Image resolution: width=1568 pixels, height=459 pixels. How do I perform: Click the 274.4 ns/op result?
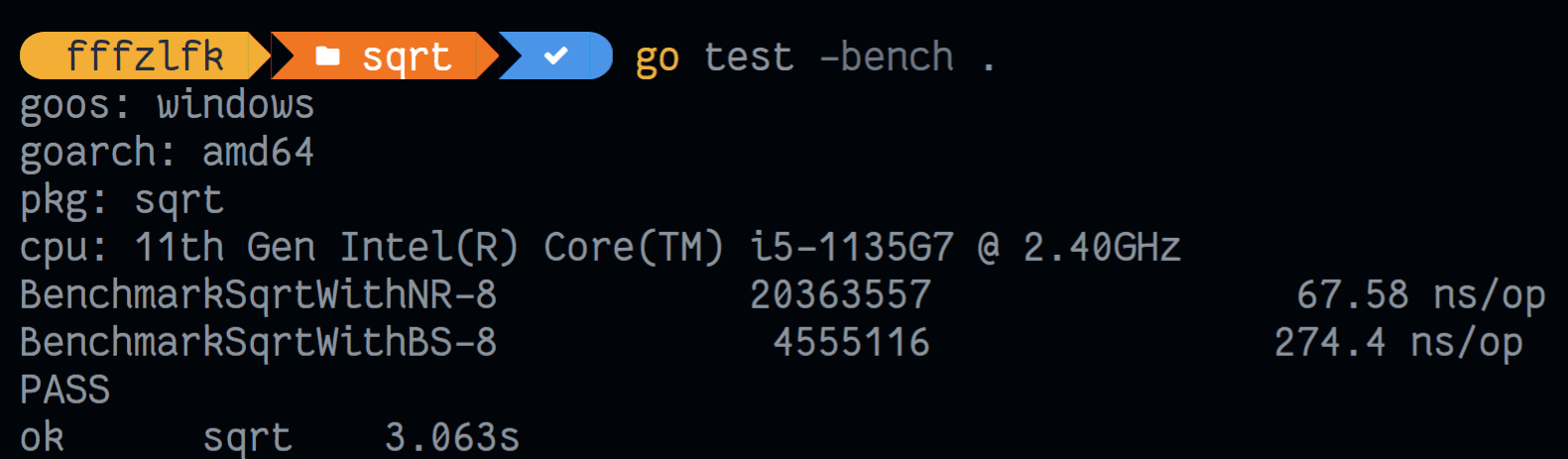click(x=1398, y=343)
